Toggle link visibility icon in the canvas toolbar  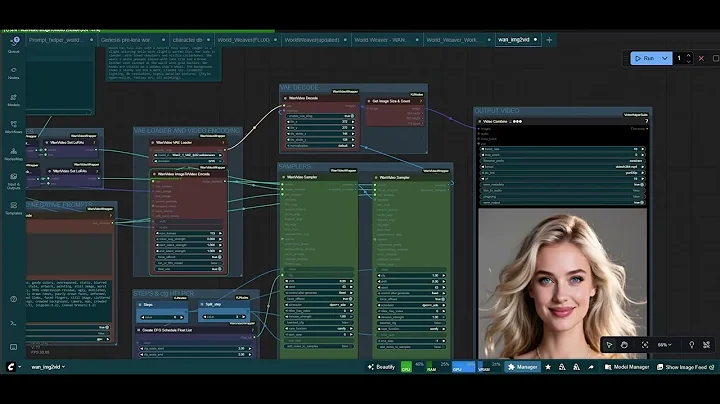pos(706,345)
